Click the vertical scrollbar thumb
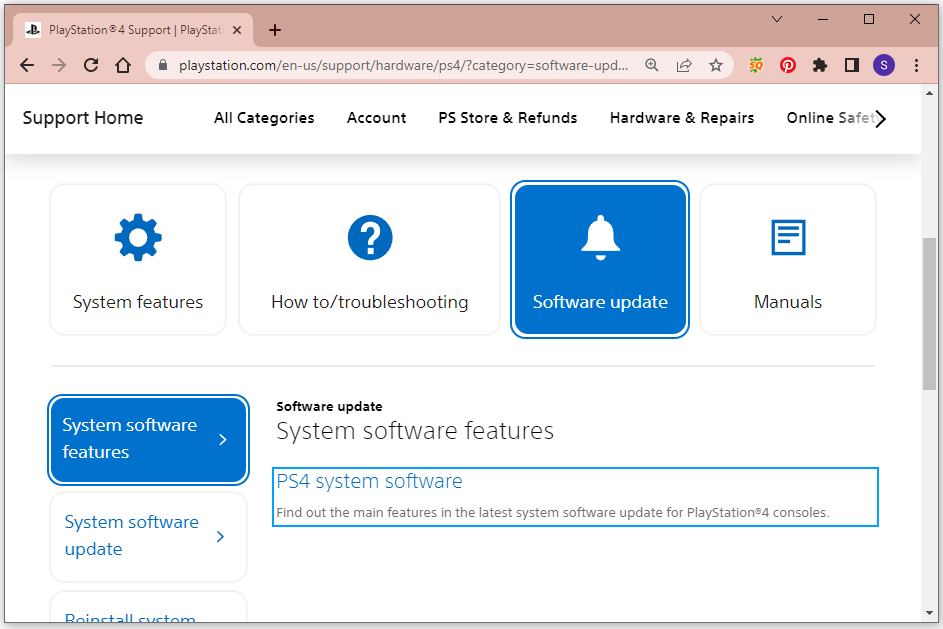 tap(929, 314)
